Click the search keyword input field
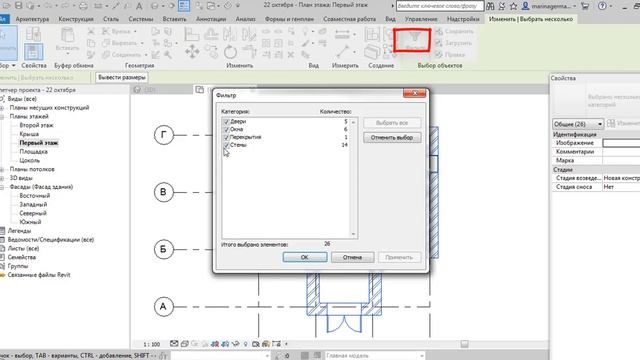640x360 pixels. 440,6
